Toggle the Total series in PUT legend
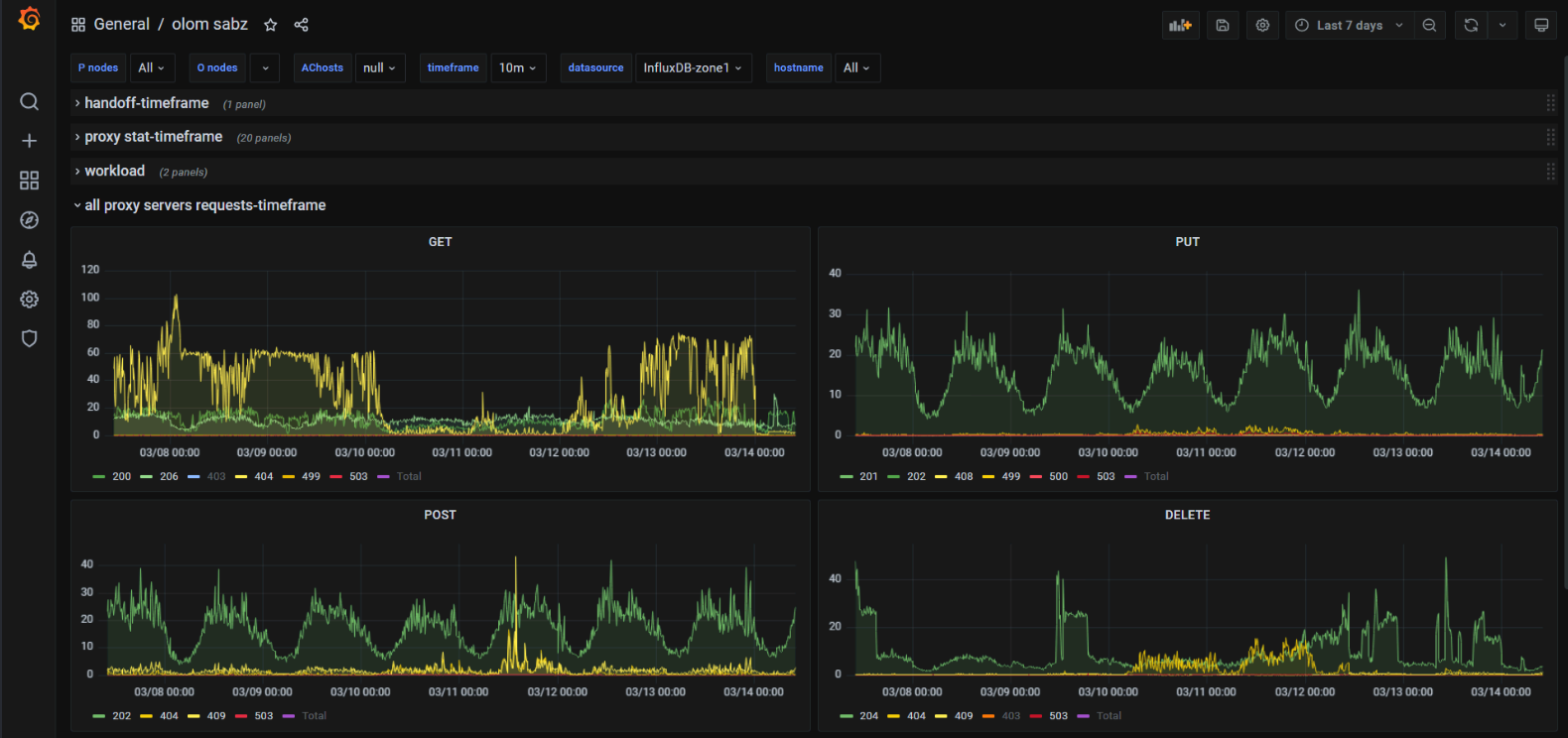This screenshot has height=738, width=1568. coord(1155,477)
